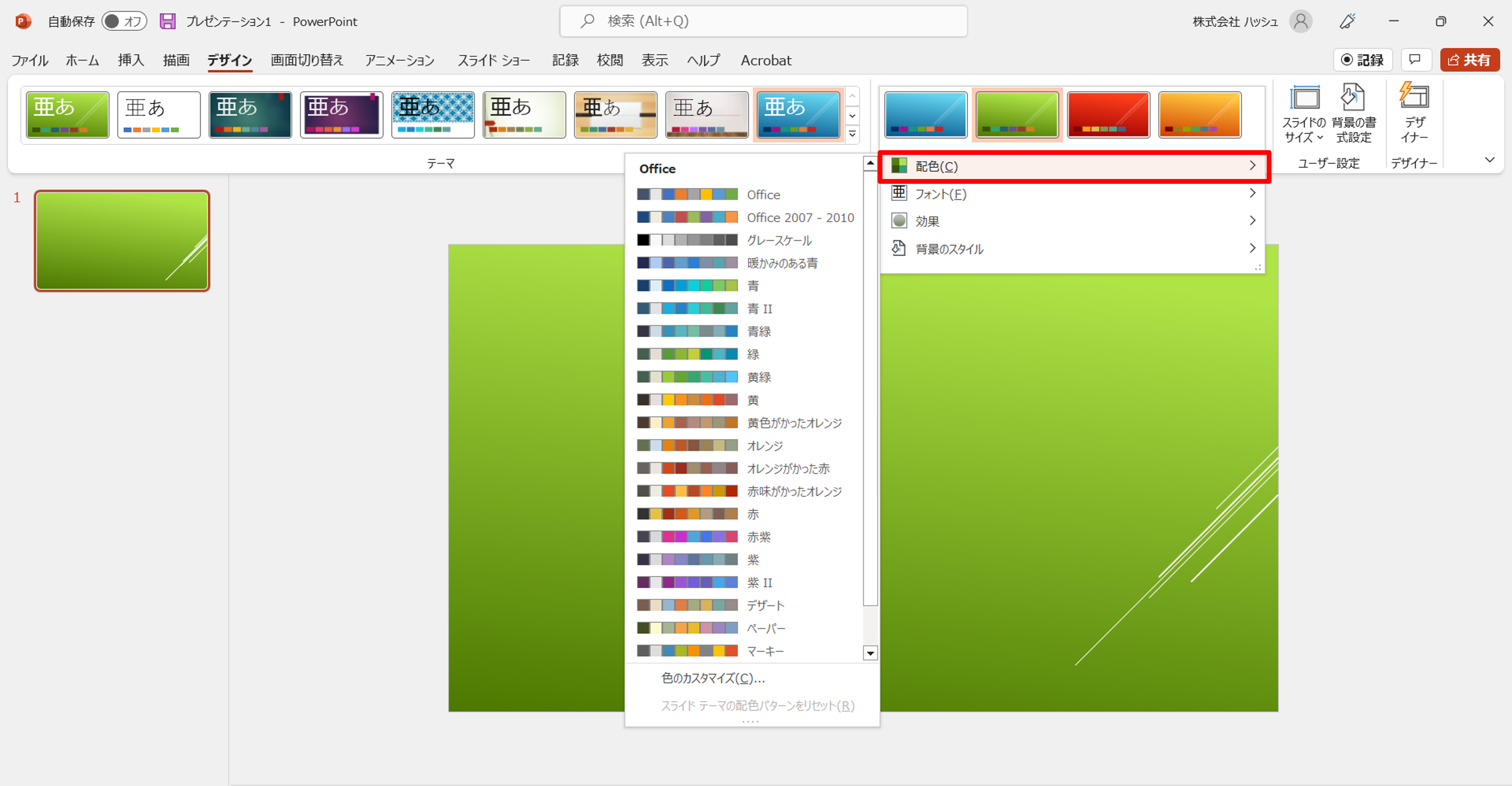Collapse the ribbon with the chevron

point(1490,160)
